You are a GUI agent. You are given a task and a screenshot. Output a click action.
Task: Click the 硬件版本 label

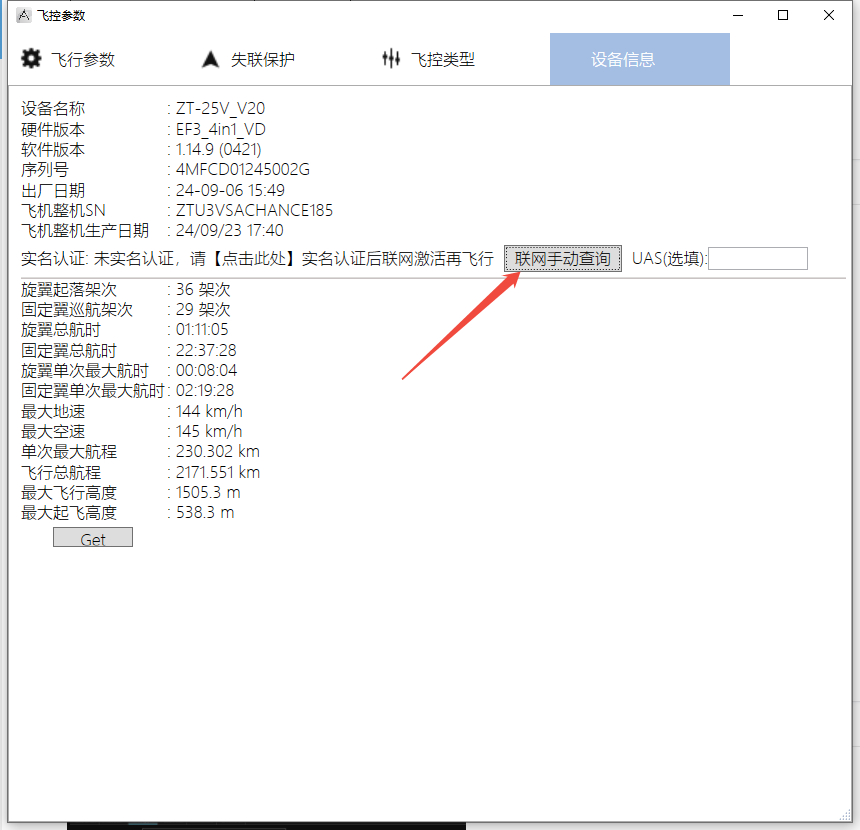pos(53,129)
